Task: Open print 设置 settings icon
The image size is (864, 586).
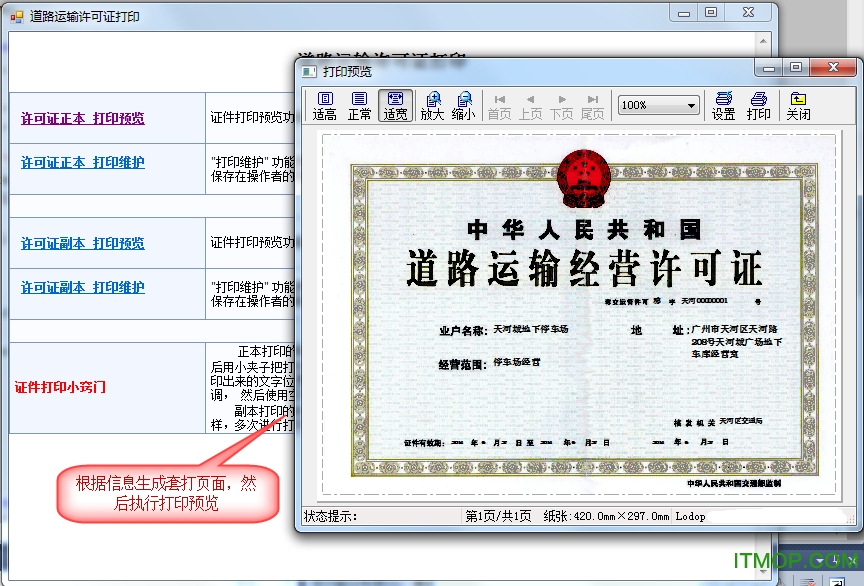Action: pos(723,105)
